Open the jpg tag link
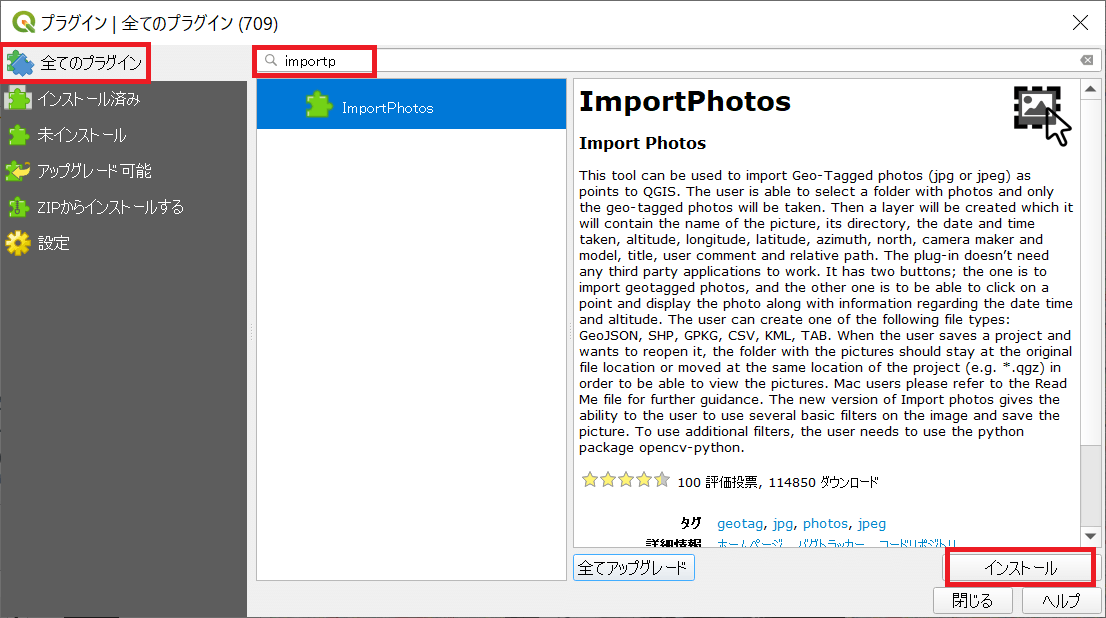Image resolution: width=1106 pixels, height=618 pixels. tap(782, 523)
